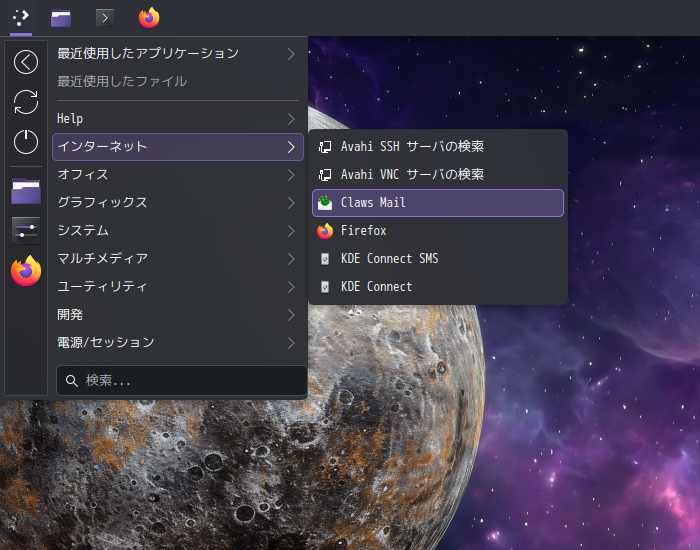Launch Avahi VNC サーバの検索 entry
This screenshot has height=550, width=700.
tap(438, 175)
